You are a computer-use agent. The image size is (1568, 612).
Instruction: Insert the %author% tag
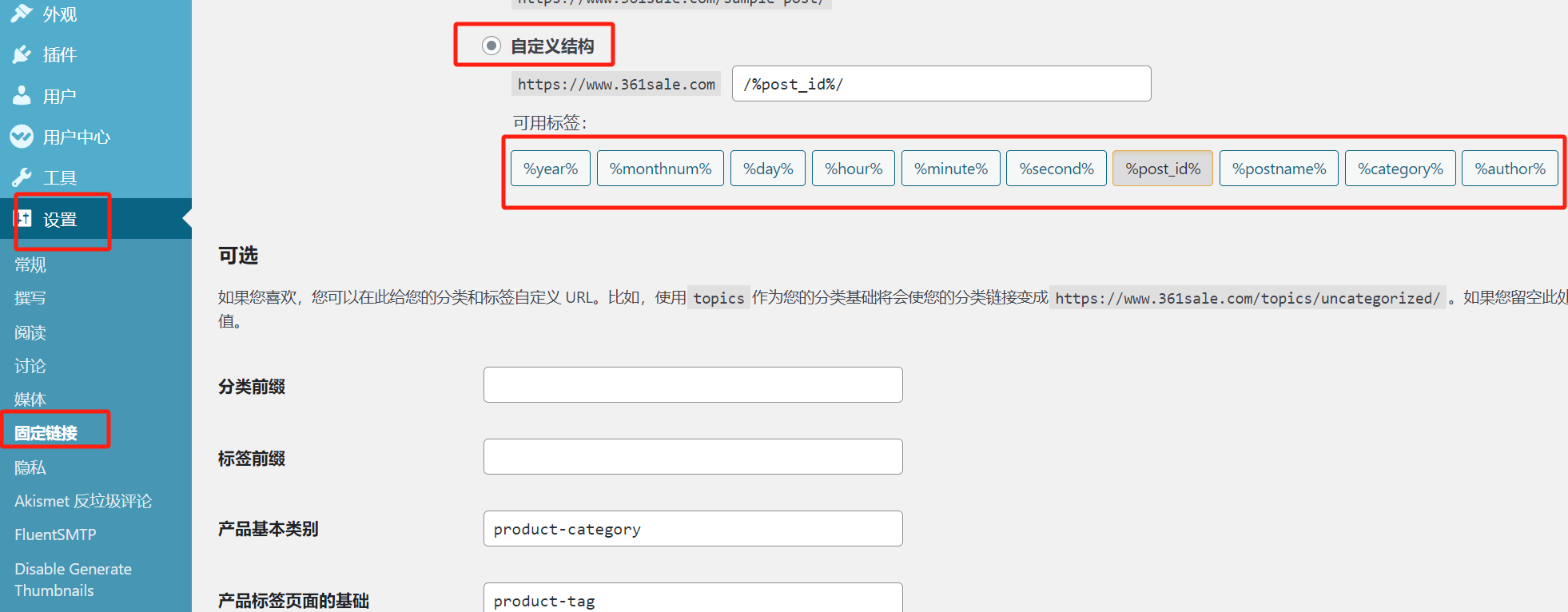pyautogui.click(x=1510, y=169)
